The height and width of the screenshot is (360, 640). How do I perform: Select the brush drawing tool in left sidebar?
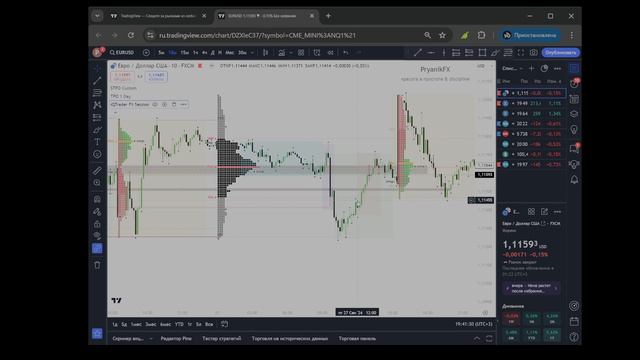[x=97, y=130]
